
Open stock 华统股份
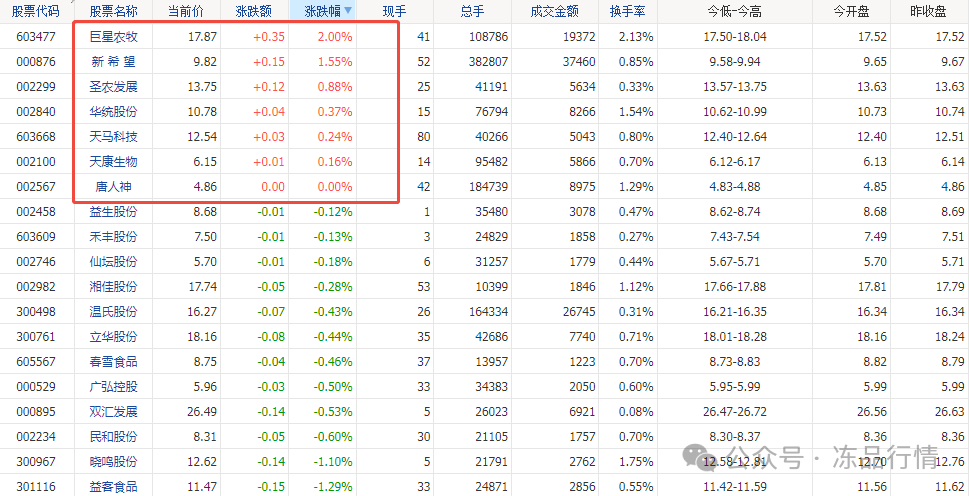(x=113, y=112)
